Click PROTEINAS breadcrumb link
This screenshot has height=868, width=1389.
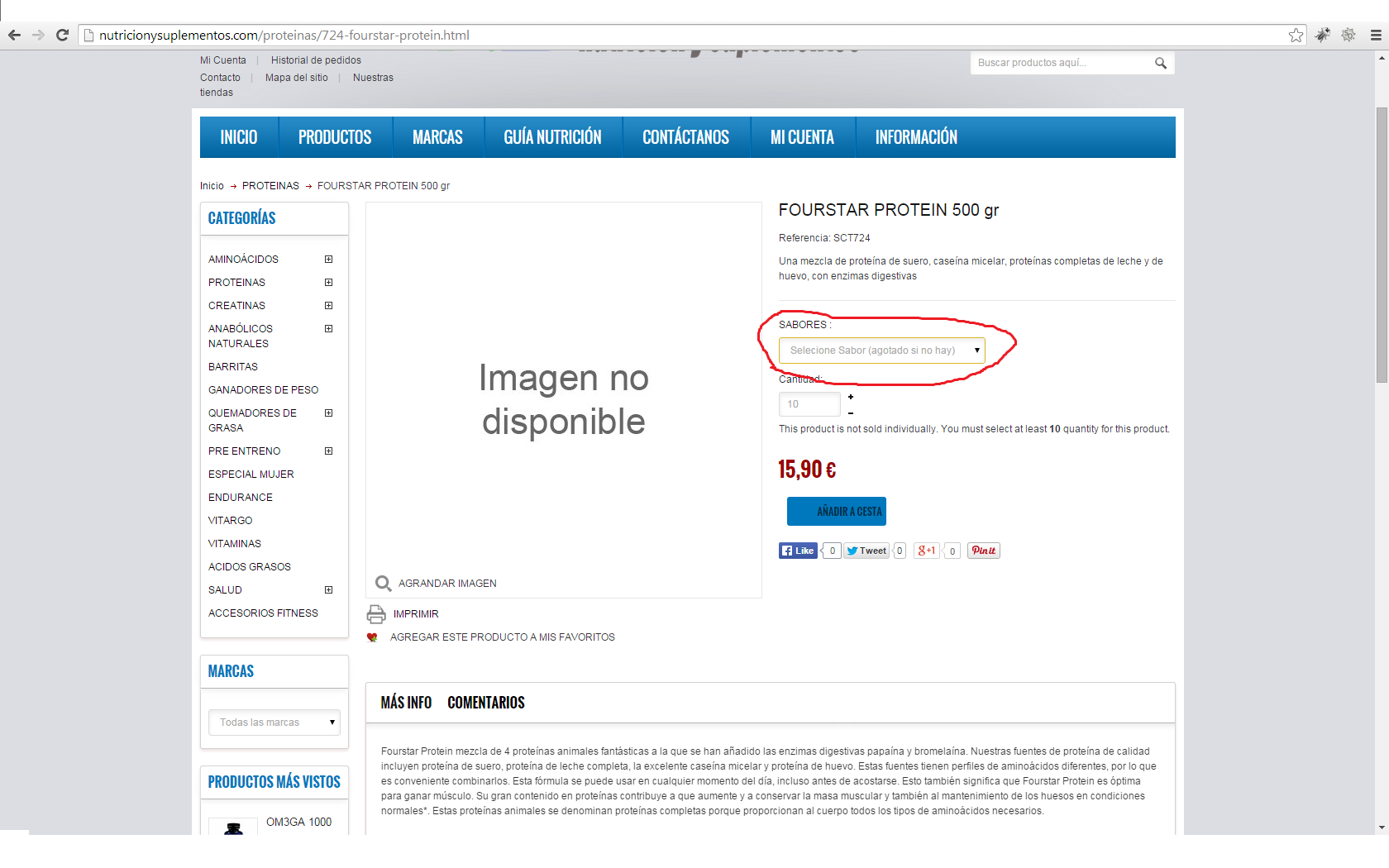[x=270, y=186]
